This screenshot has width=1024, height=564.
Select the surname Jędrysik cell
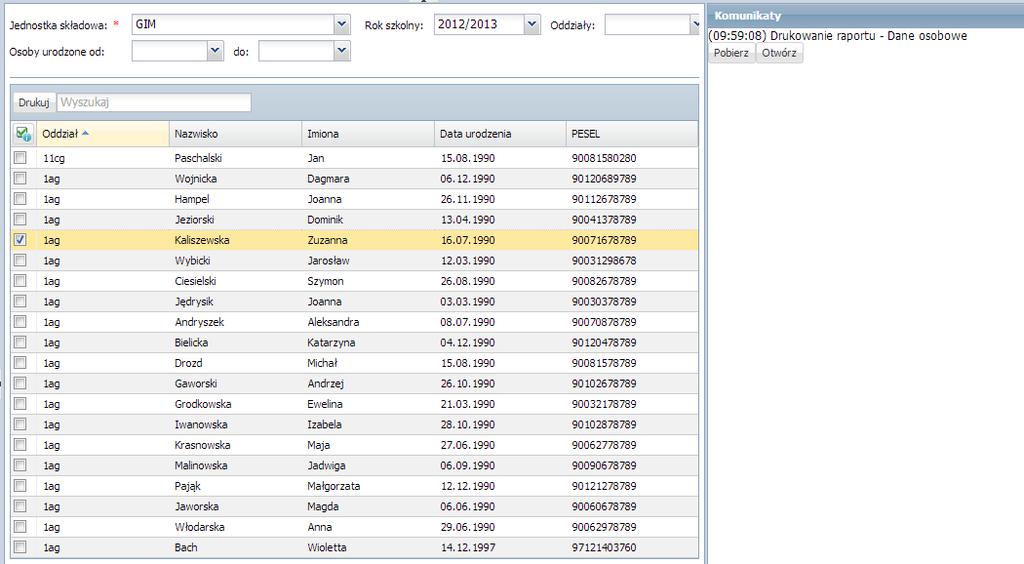tap(194, 302)
